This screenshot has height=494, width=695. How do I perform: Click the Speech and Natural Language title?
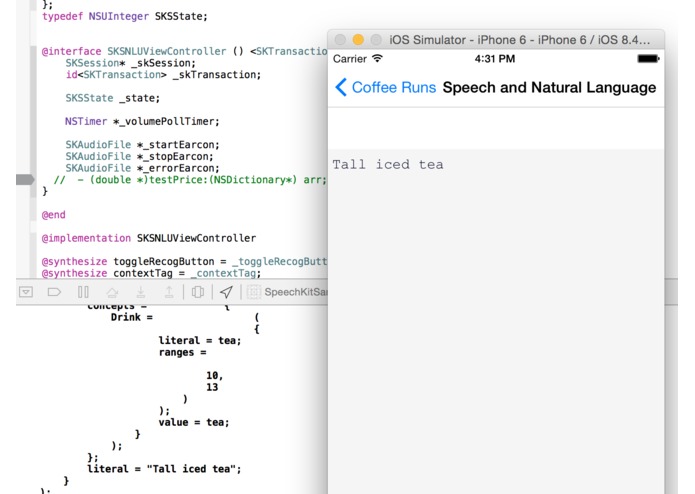(x=549, y=87)
